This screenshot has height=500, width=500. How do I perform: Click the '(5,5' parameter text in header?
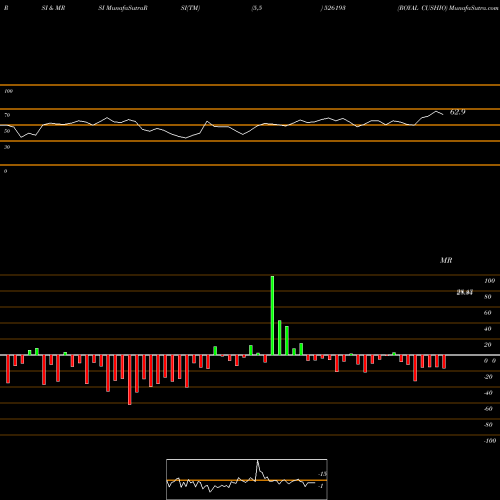[x=257, y=8]
